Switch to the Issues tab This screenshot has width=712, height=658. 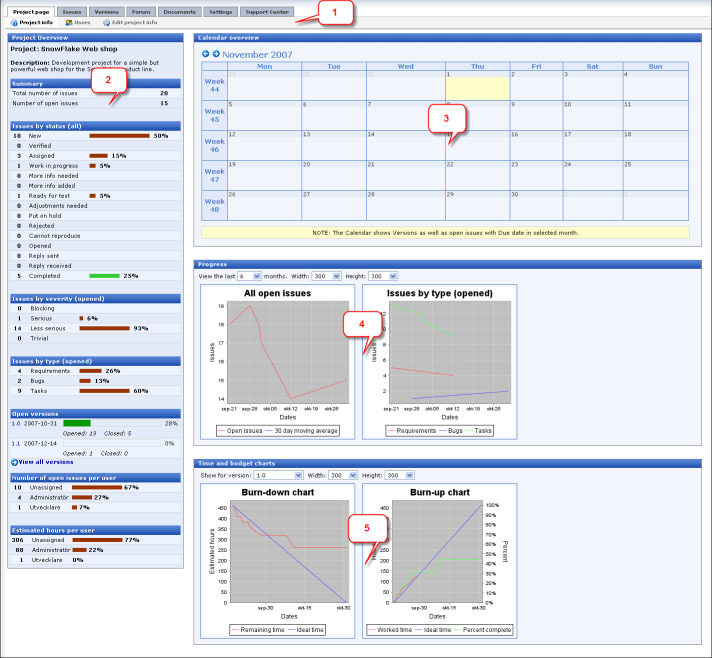pyautogui.click(x=72, y=12)
